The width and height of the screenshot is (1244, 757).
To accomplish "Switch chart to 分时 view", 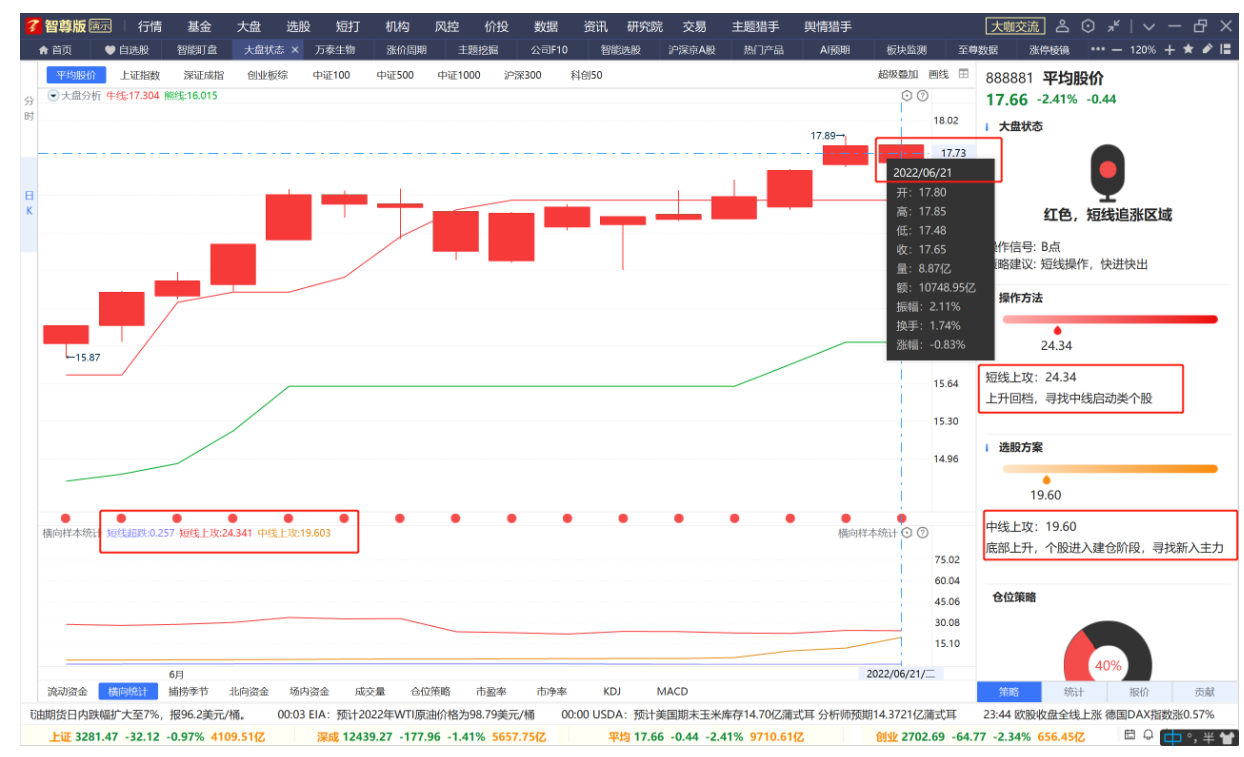I will (29, 108).
